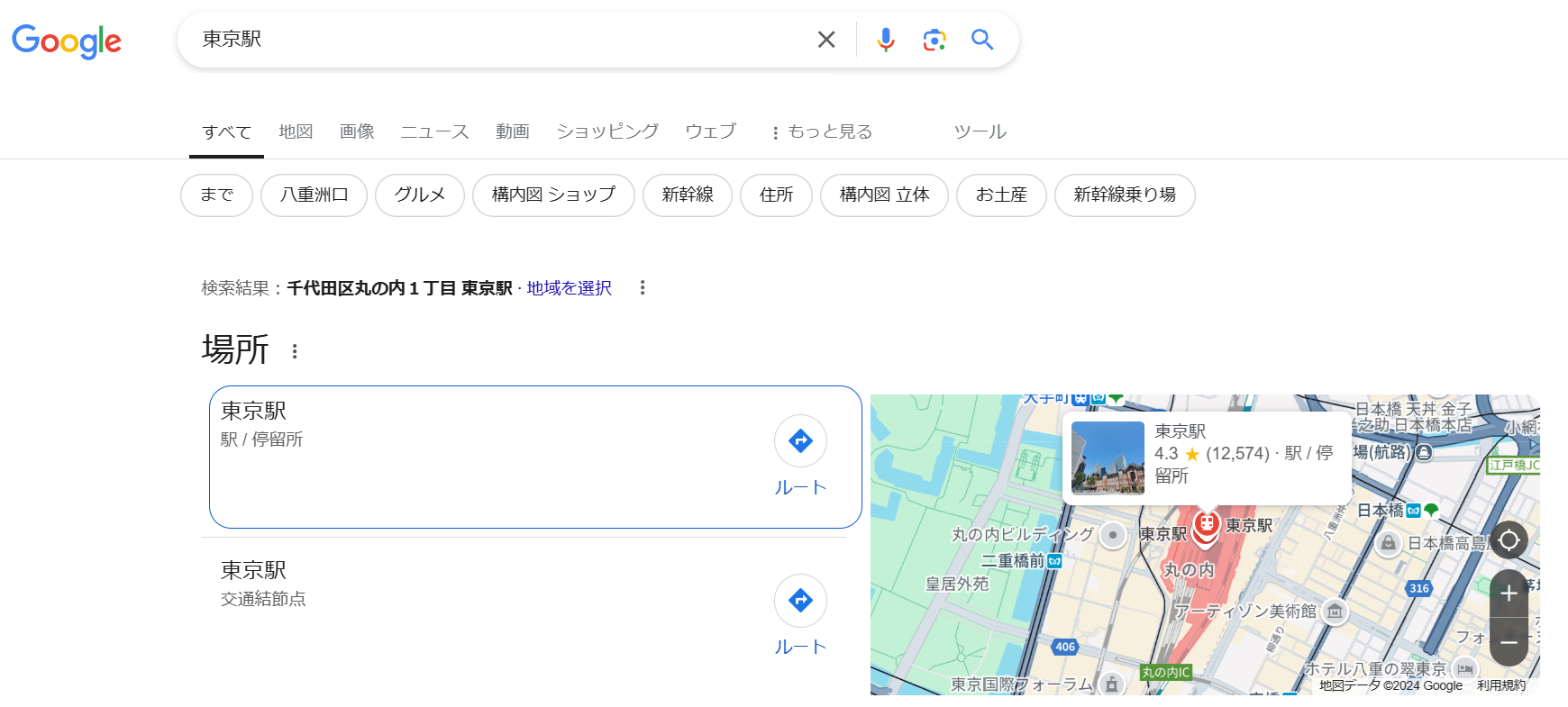Open Google Lens image search icon
Screen dimensions: 1568x707
point(934,40)
